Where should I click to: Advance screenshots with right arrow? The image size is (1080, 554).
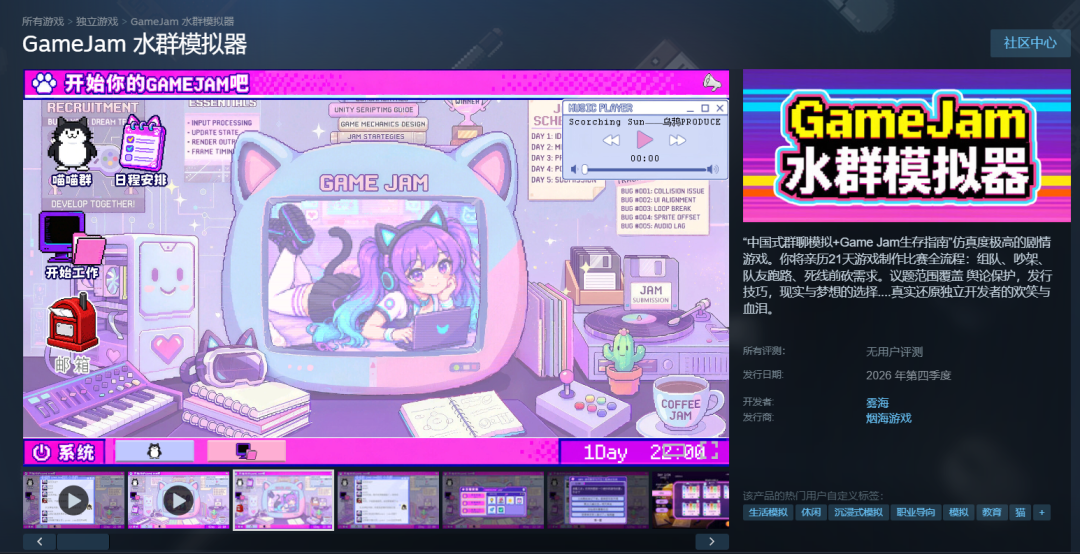712,542
